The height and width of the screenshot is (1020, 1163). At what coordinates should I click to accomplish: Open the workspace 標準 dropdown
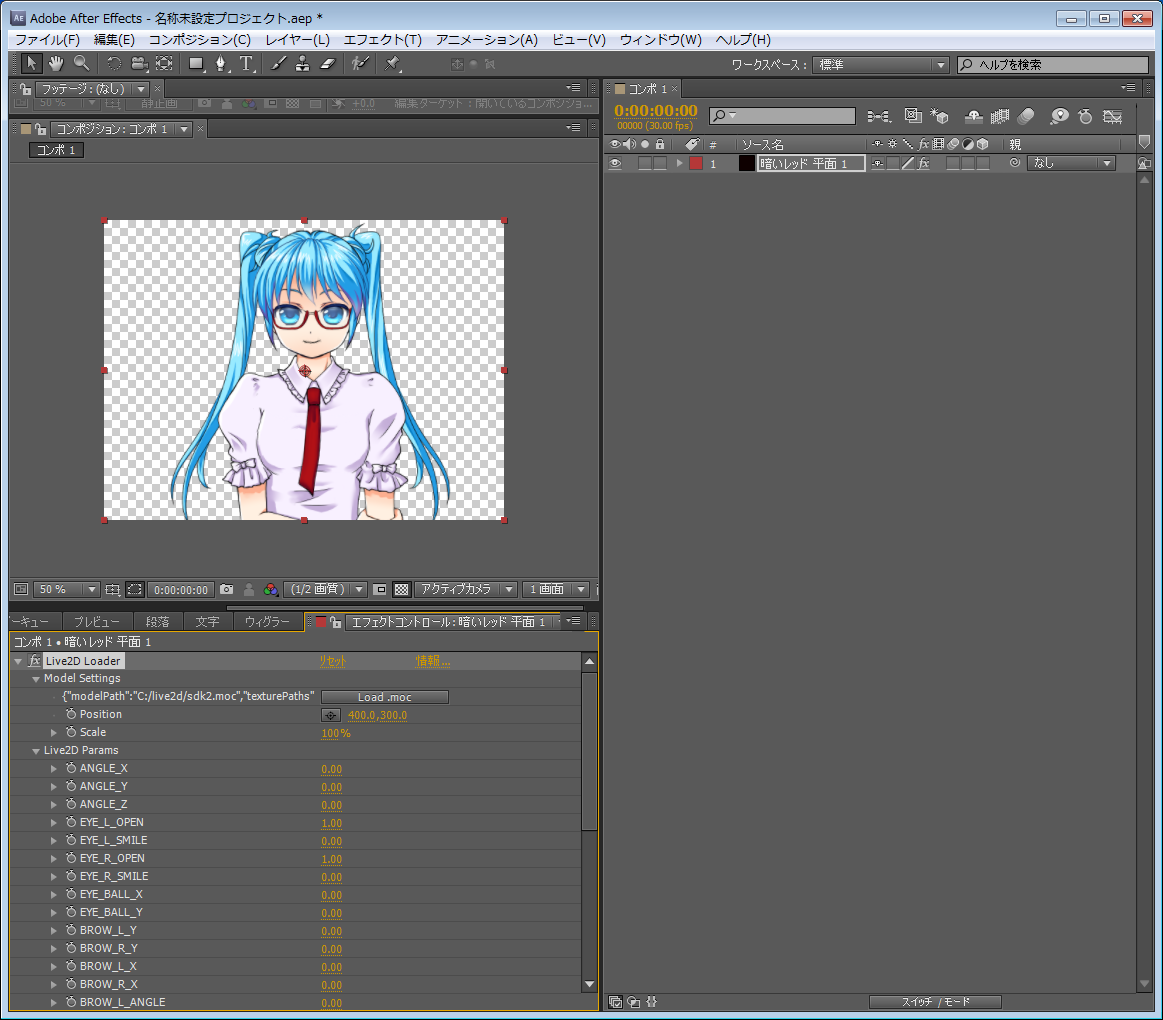(880, 65)
